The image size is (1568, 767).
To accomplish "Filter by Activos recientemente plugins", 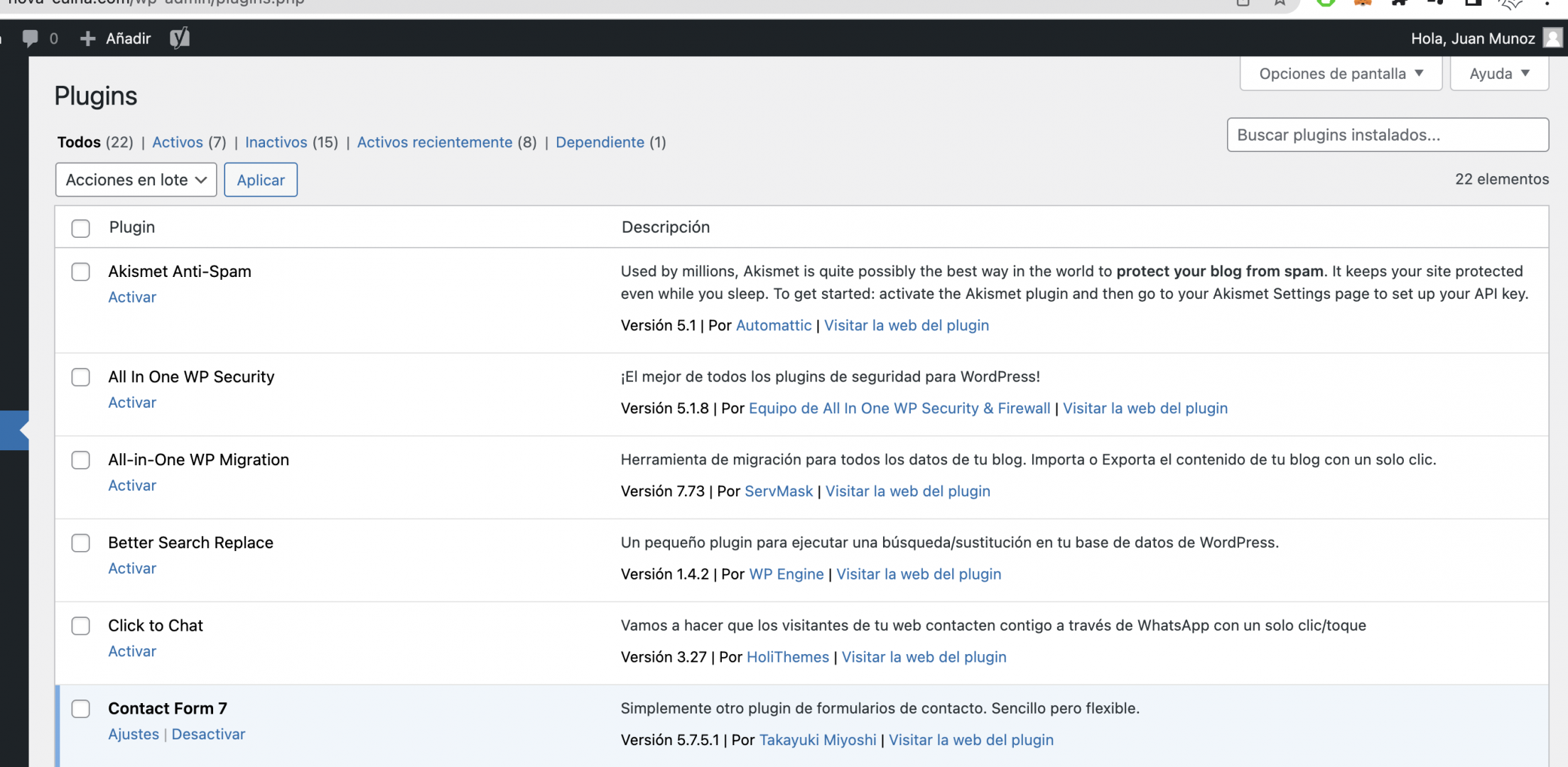I will [435, 142].
